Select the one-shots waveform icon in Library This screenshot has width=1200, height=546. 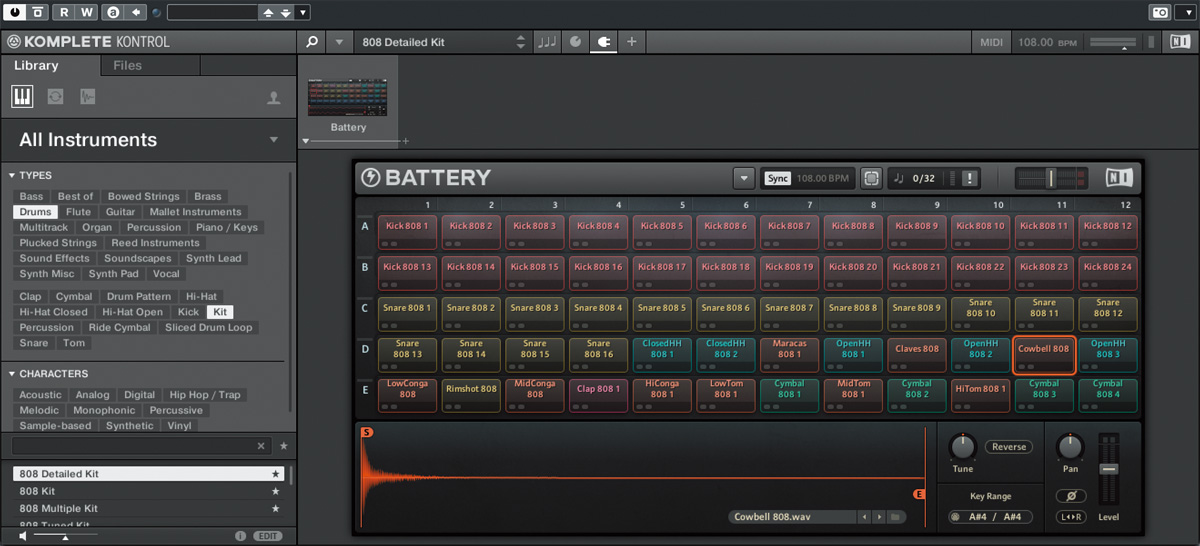[x=88, y=97]
